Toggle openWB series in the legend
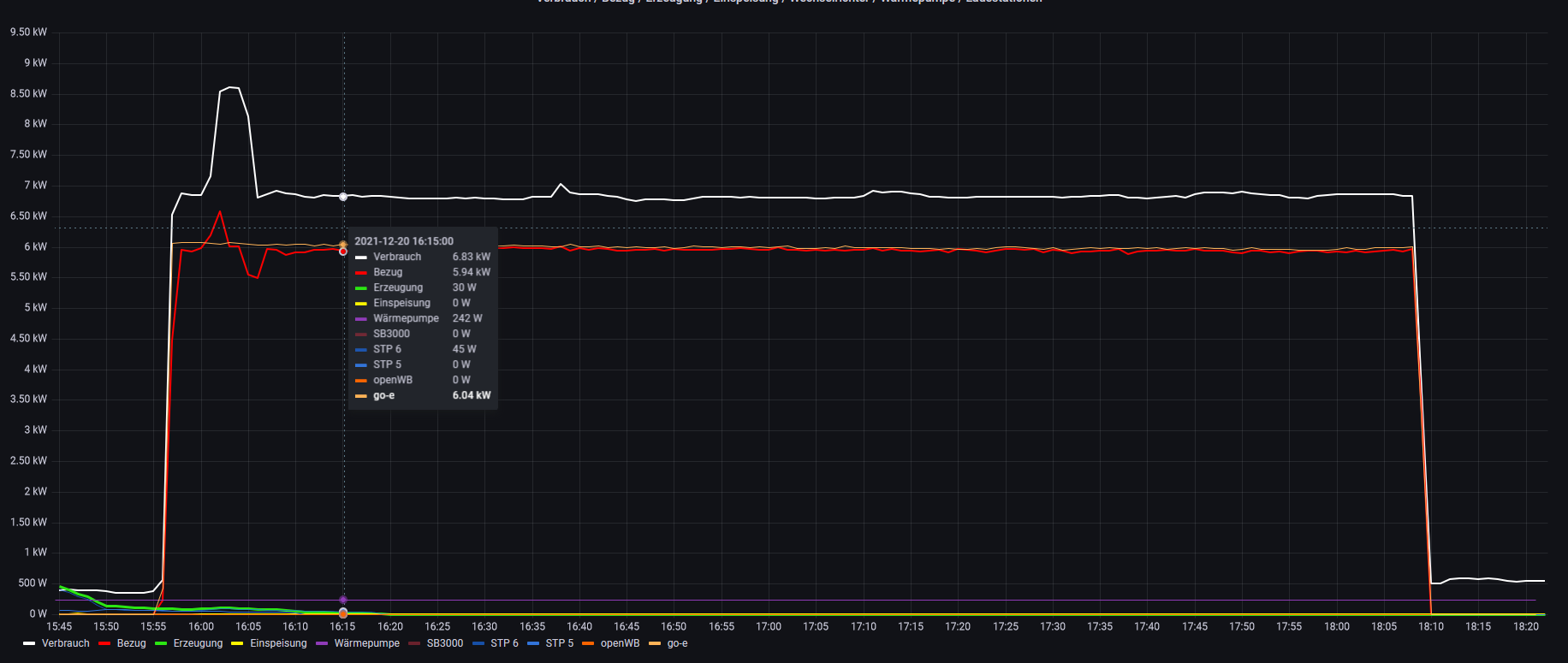Viewport: 1568px width, 663px height. click(620, 643)
